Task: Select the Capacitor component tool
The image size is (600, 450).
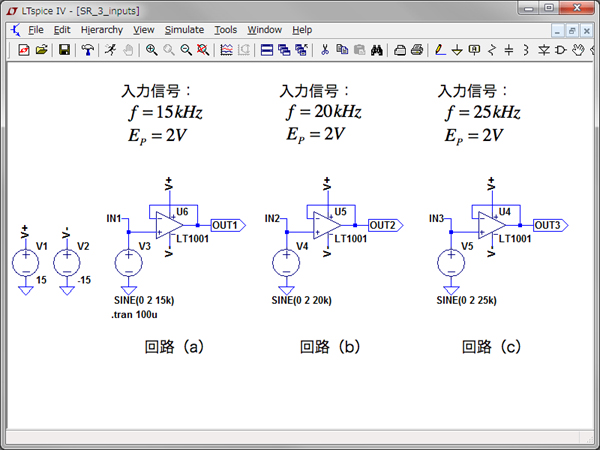Action: pos(508,49)
